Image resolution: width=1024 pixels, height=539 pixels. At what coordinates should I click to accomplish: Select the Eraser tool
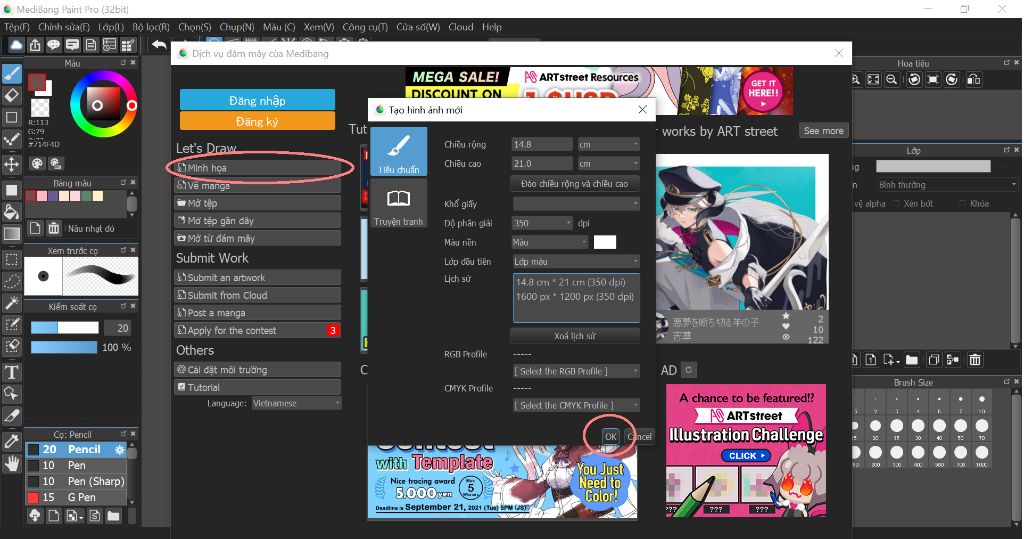click(x=12, y=95)
